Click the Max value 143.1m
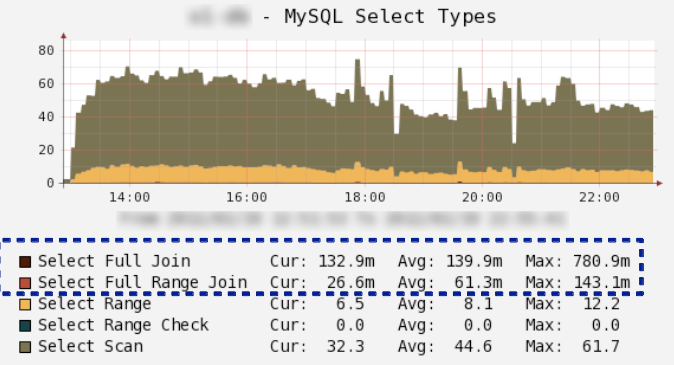This screenshot has height=365, width=674. (x=602, y=282)
